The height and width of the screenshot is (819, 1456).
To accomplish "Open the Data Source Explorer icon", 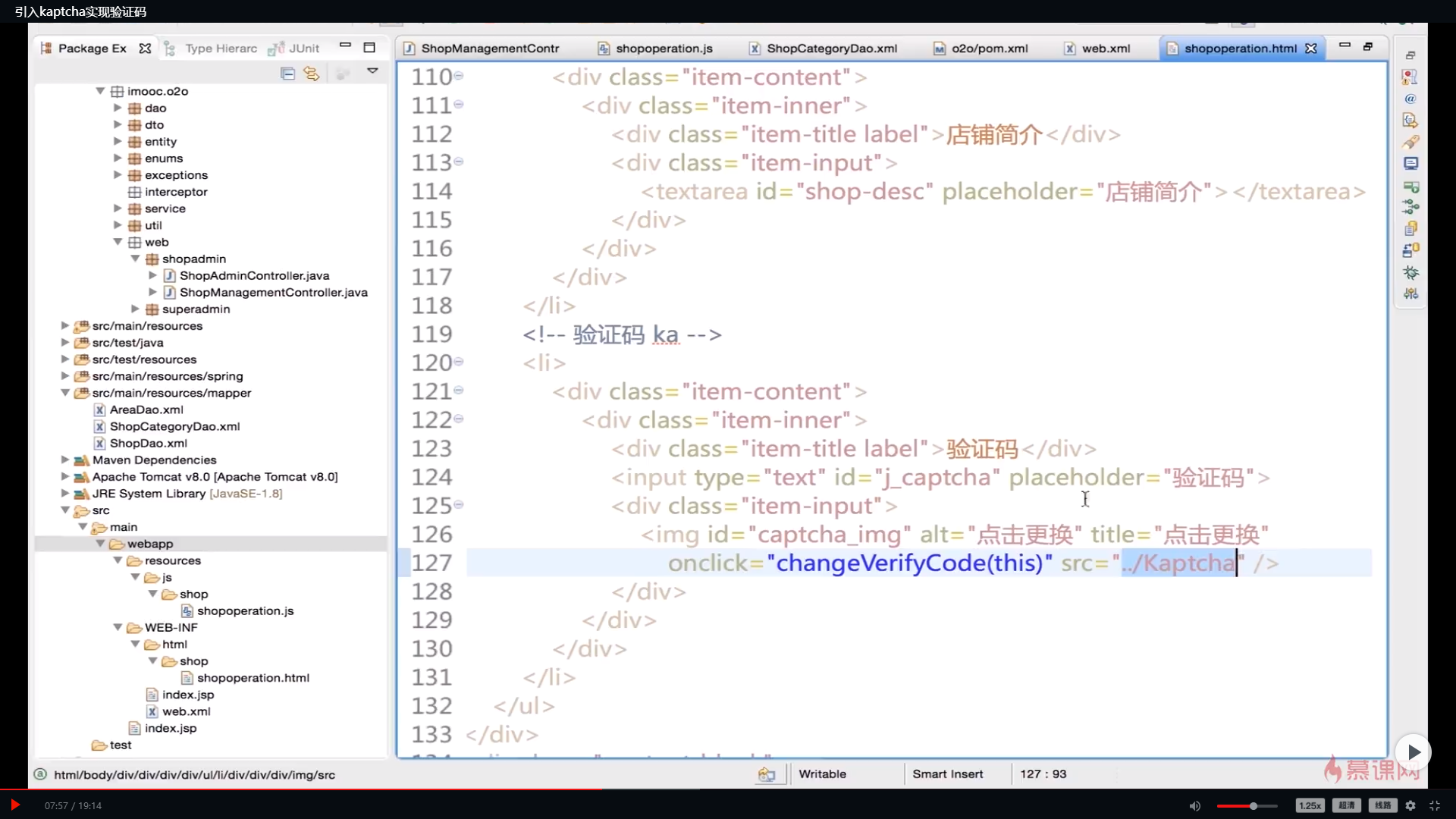I will 1410,228.
